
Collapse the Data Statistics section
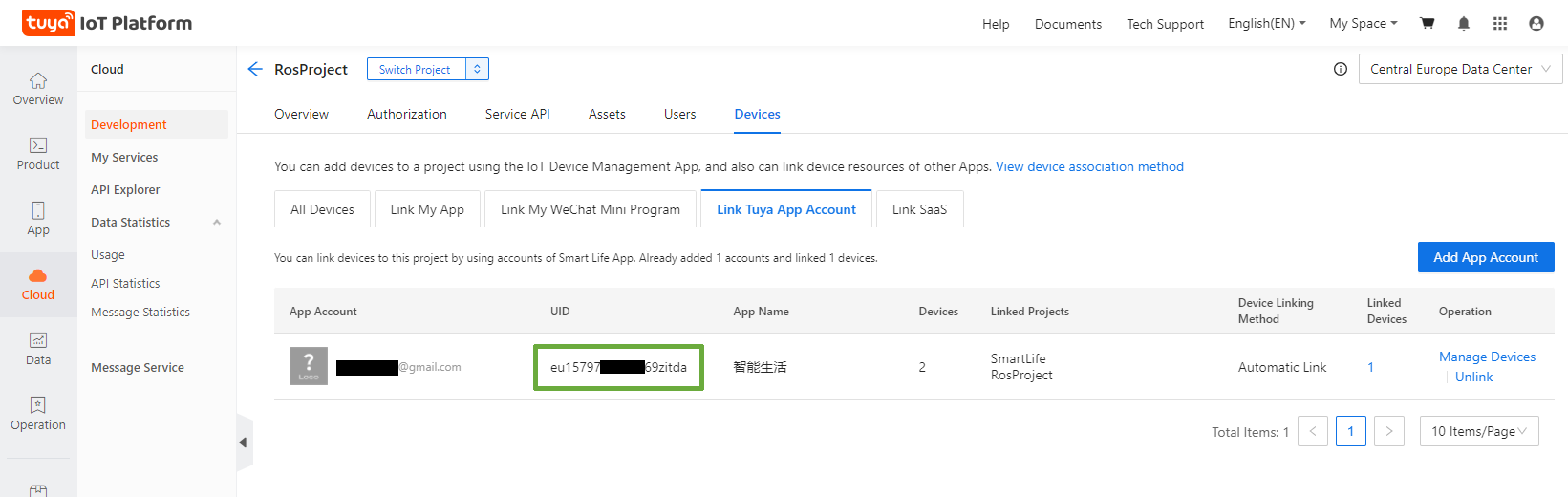point(217,222)
